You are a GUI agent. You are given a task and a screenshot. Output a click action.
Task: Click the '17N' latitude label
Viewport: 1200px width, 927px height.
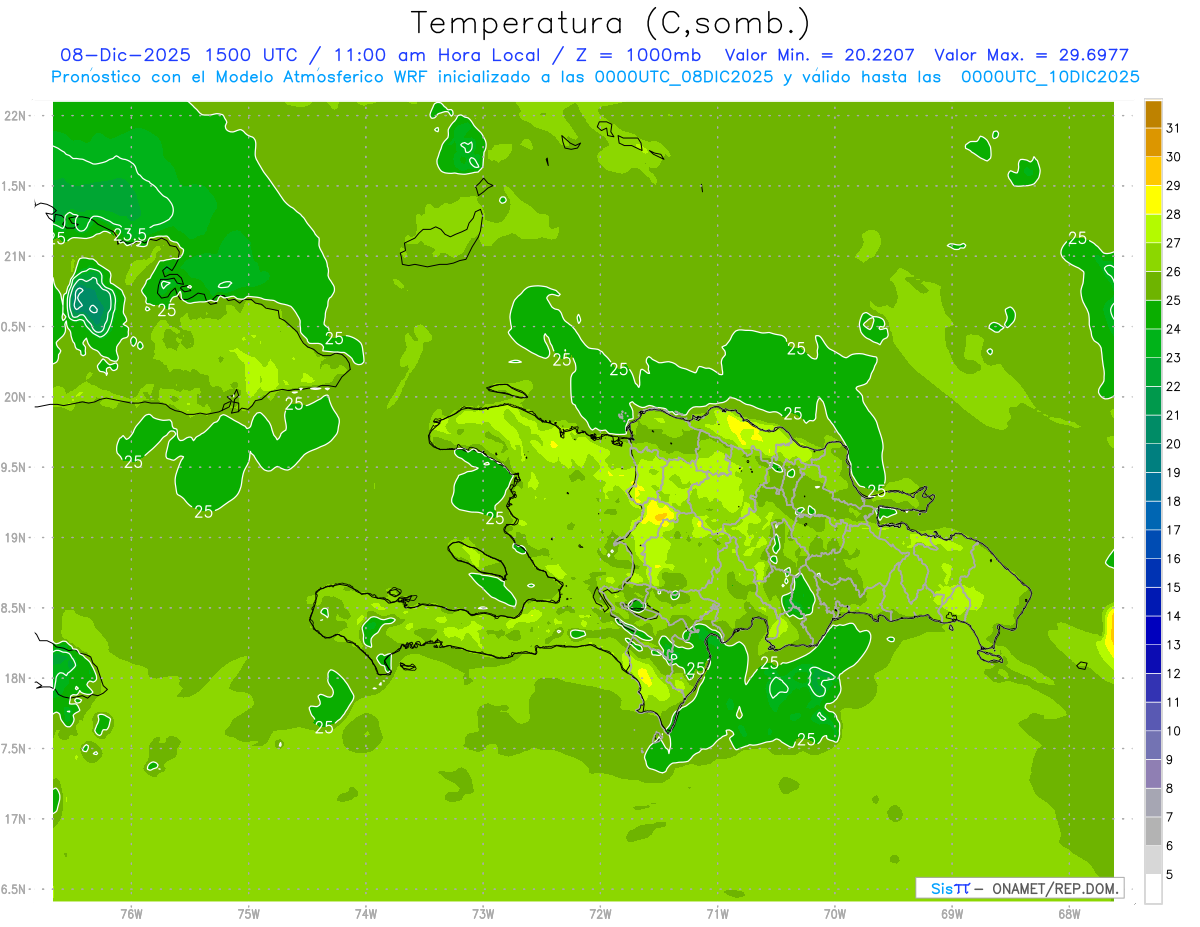[15, 819]
